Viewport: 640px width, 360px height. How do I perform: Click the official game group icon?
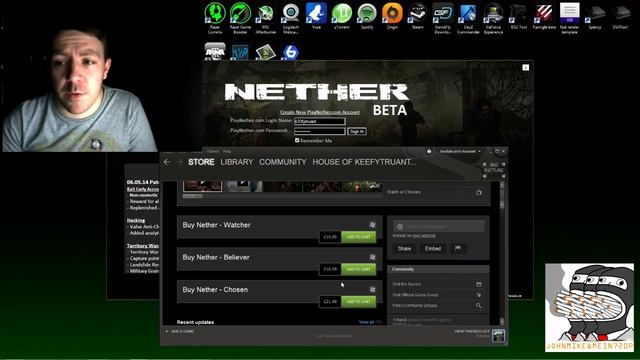click(479, 295)
